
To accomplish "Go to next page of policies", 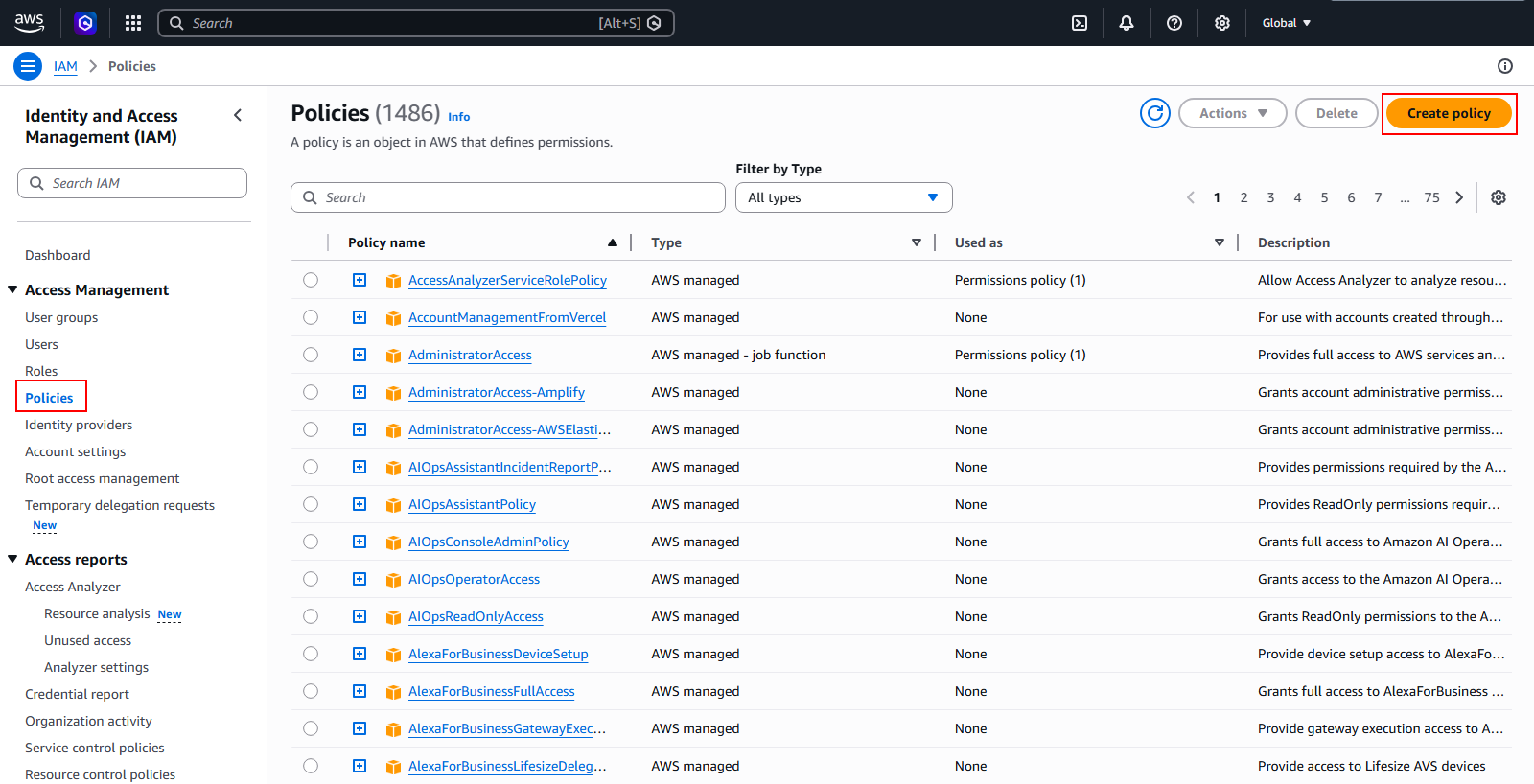I will [1459, 197].
